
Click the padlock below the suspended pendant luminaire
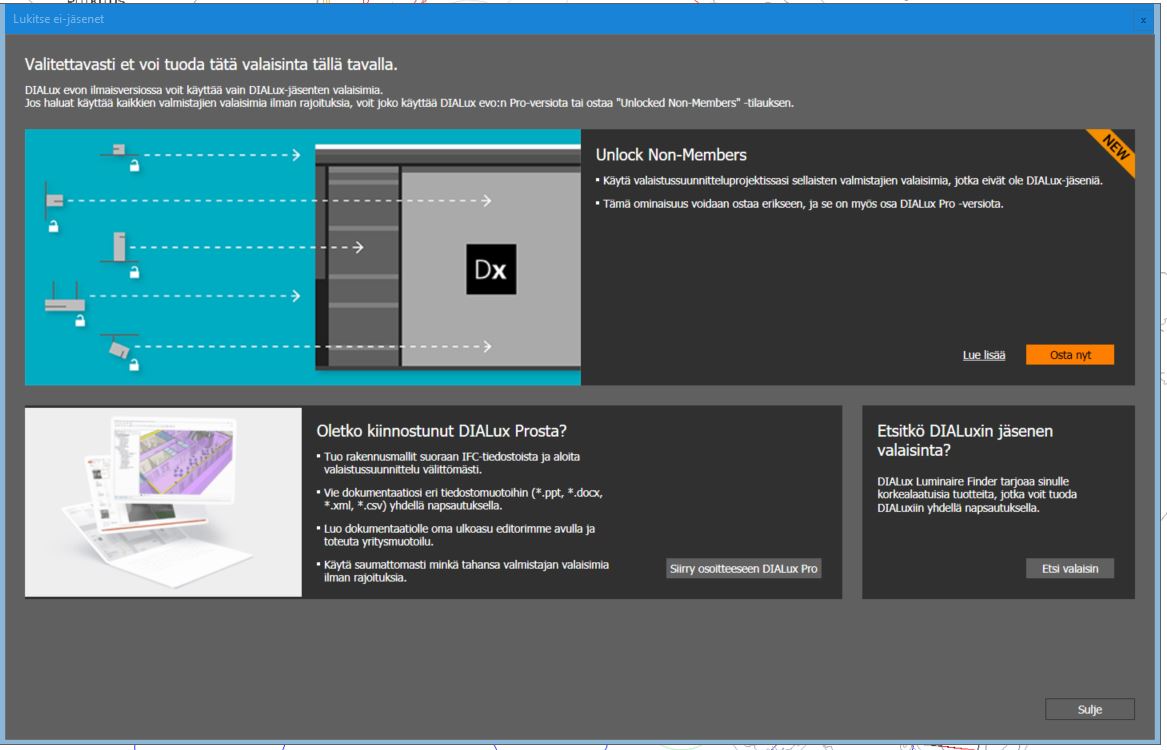[x=81, y=320]
